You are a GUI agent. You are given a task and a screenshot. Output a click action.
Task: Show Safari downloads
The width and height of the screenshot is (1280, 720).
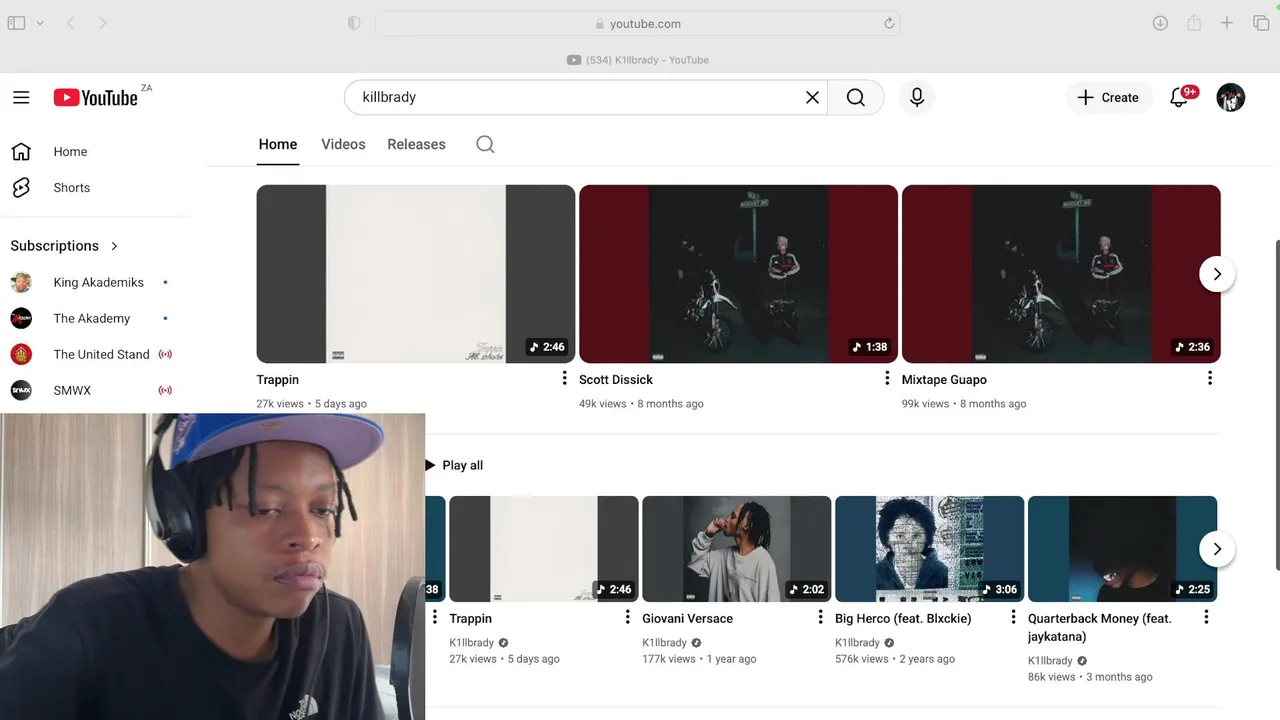pyautogui.click(x=1160, y=23)
